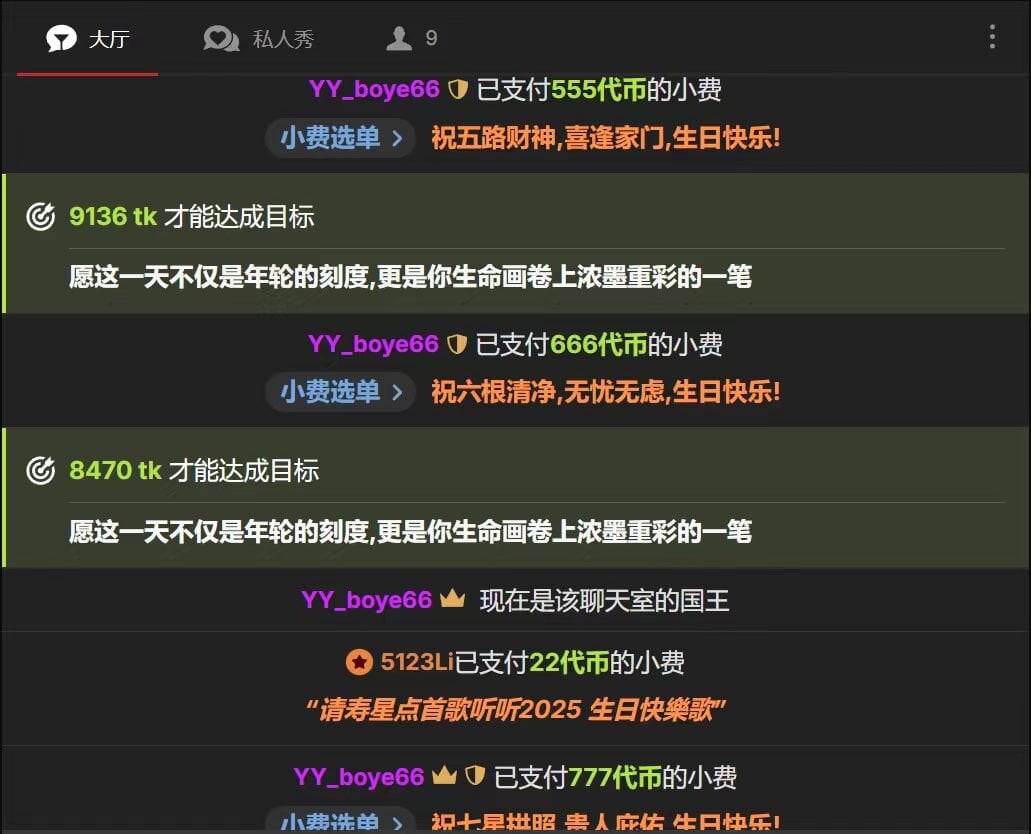The image size is (1031, 834).
Task: Switch to the 大厅 tab
Action: 88,39
